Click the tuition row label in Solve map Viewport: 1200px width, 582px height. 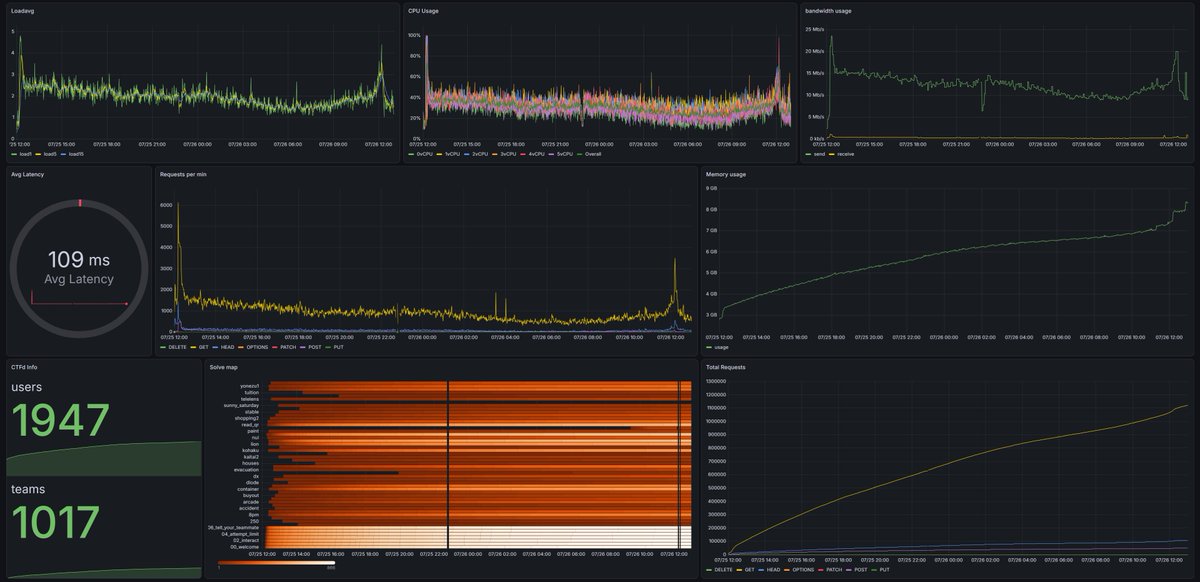[252, 393]
